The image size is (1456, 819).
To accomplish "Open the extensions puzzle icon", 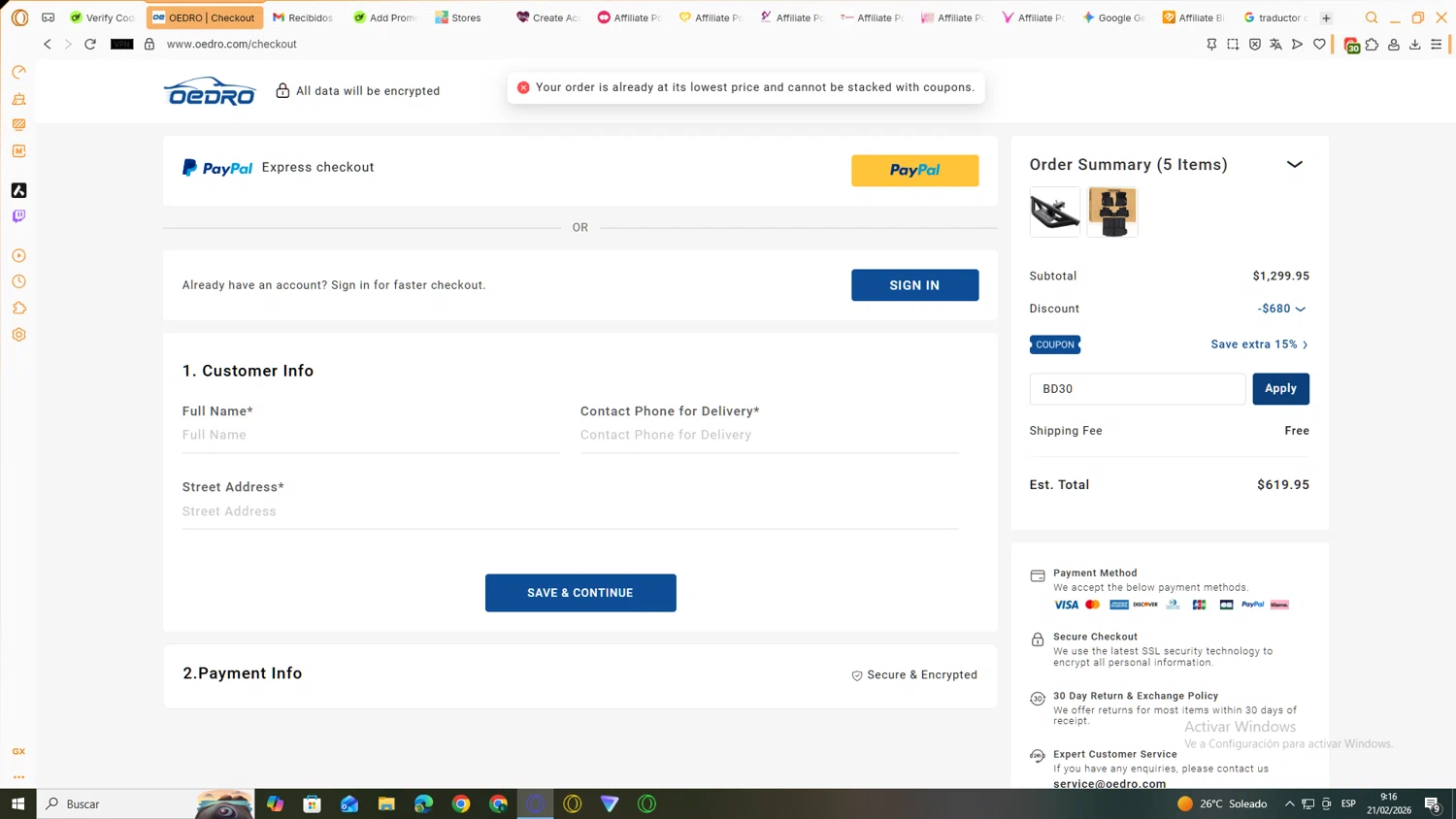I will (1373, 44).
